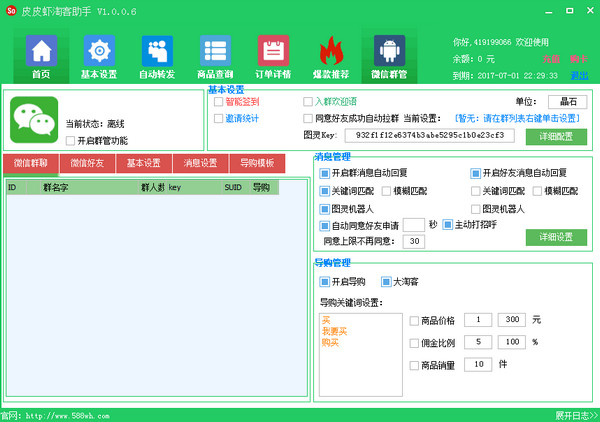Enable 入群欢迎语 checkbox
Screen dimensions: 600x422
click(x=308, y=102)
